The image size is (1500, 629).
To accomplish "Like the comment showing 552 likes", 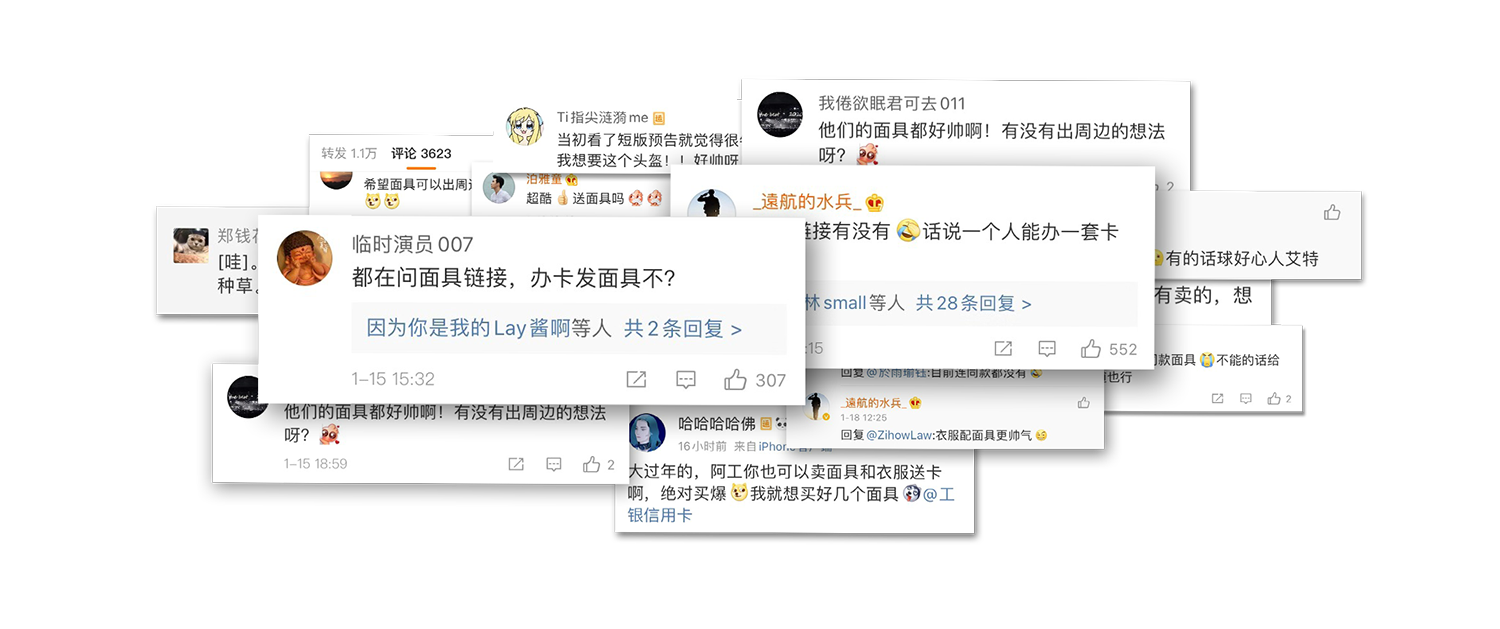I will click(x=1090, y=349).
